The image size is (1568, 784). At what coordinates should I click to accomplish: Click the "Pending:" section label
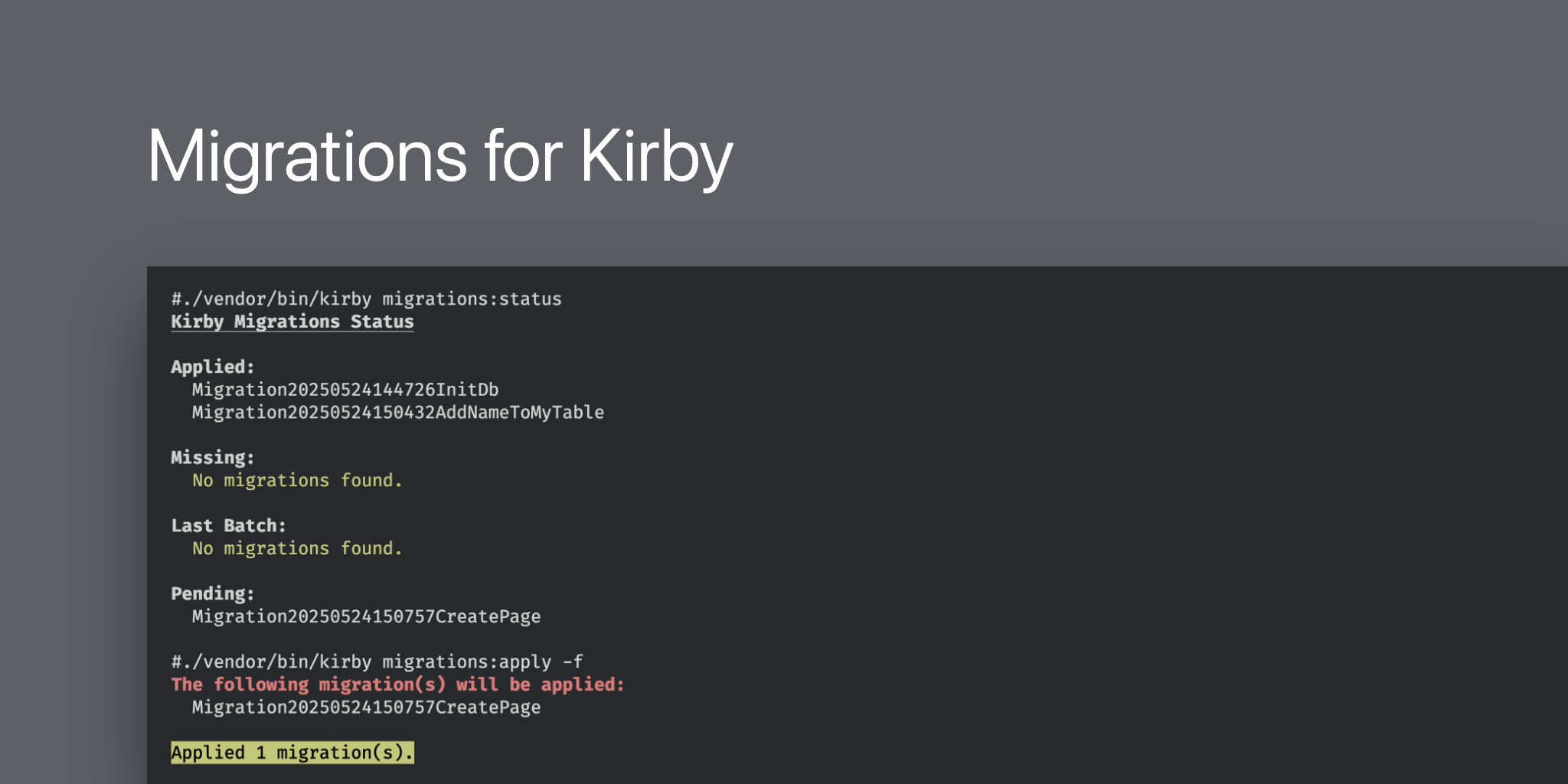[212, 594]
